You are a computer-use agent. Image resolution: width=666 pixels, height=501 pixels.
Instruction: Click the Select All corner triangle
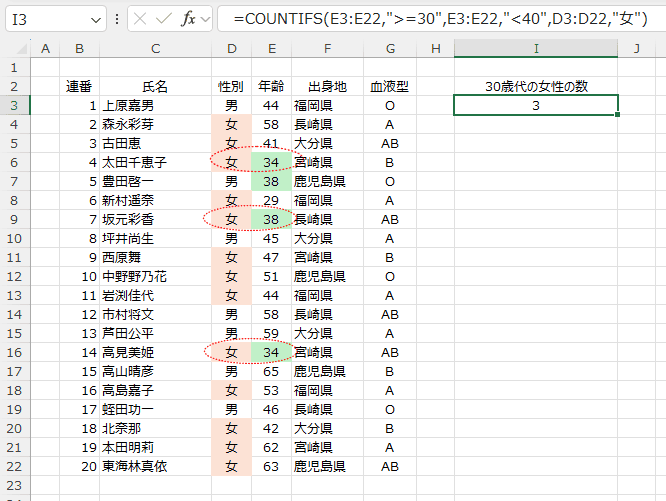point(22,49)
